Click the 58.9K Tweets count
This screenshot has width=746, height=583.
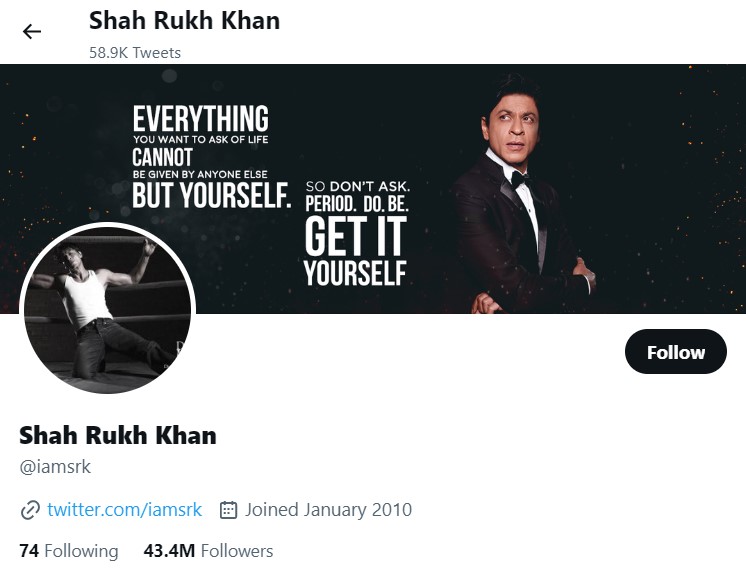(x=135, y=51)
